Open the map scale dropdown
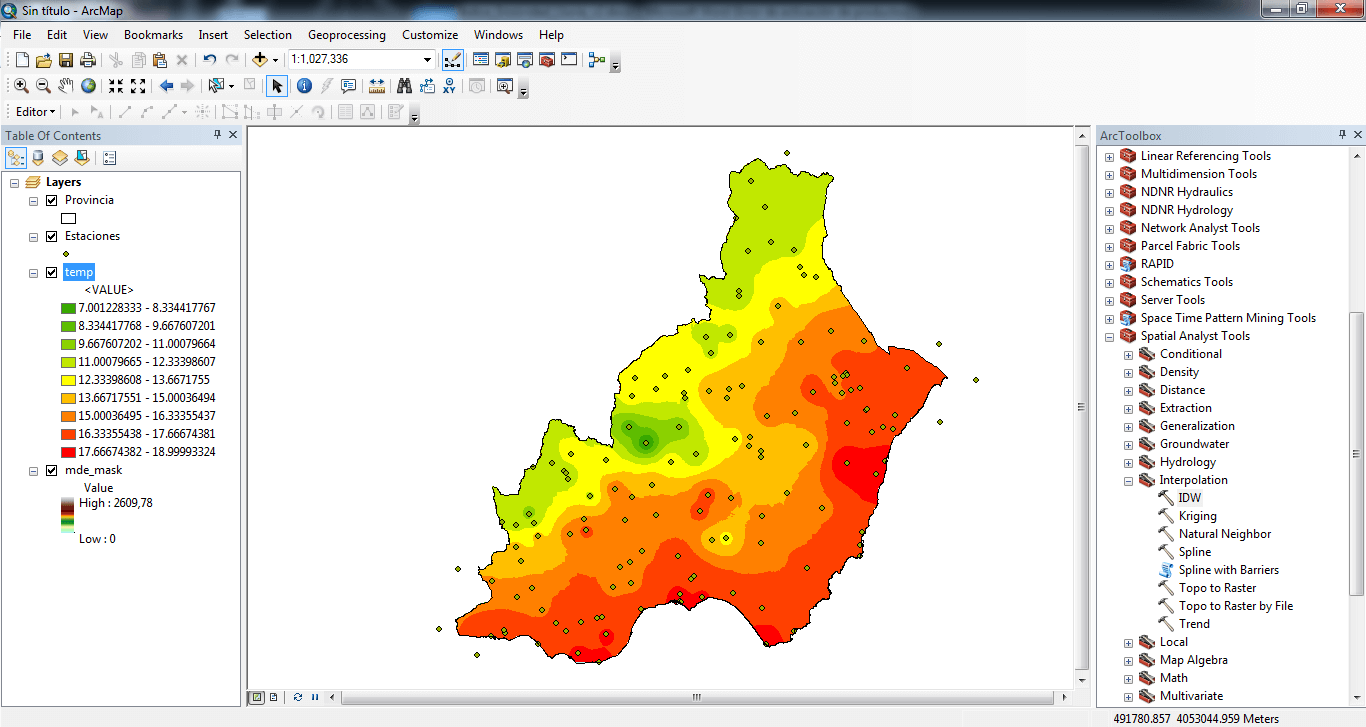The image size is (1366, 727). [427, 60]
